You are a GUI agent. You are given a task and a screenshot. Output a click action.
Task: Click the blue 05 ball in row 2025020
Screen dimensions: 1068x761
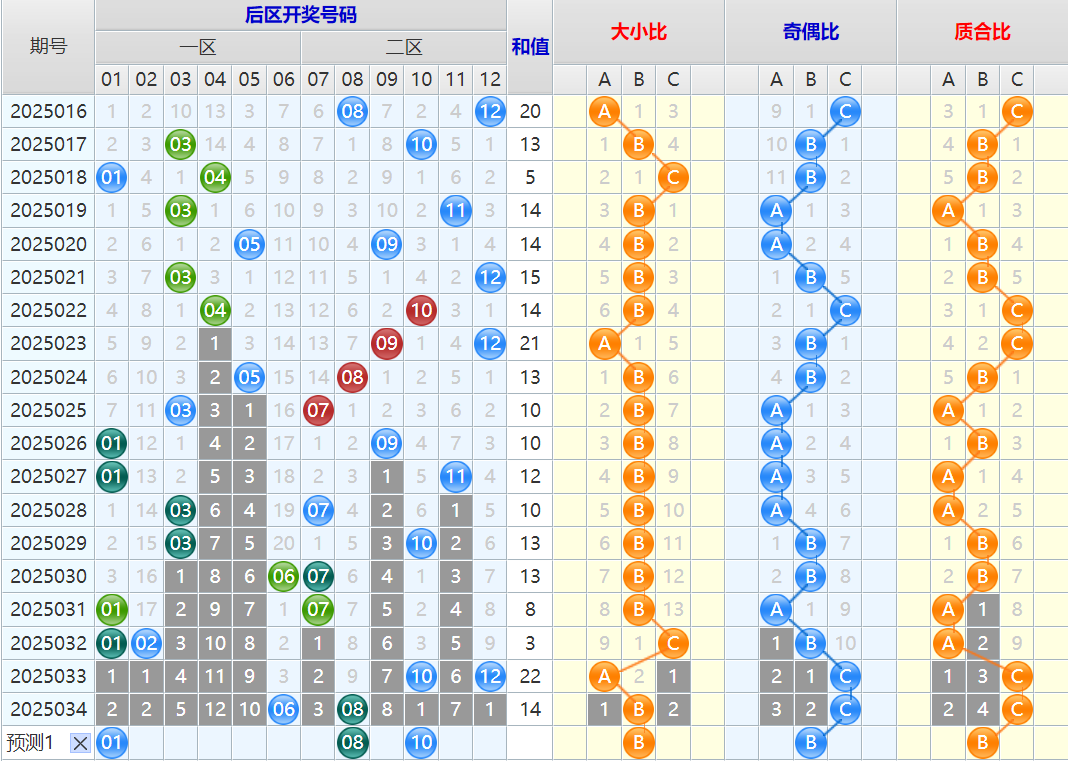[249, 244]
